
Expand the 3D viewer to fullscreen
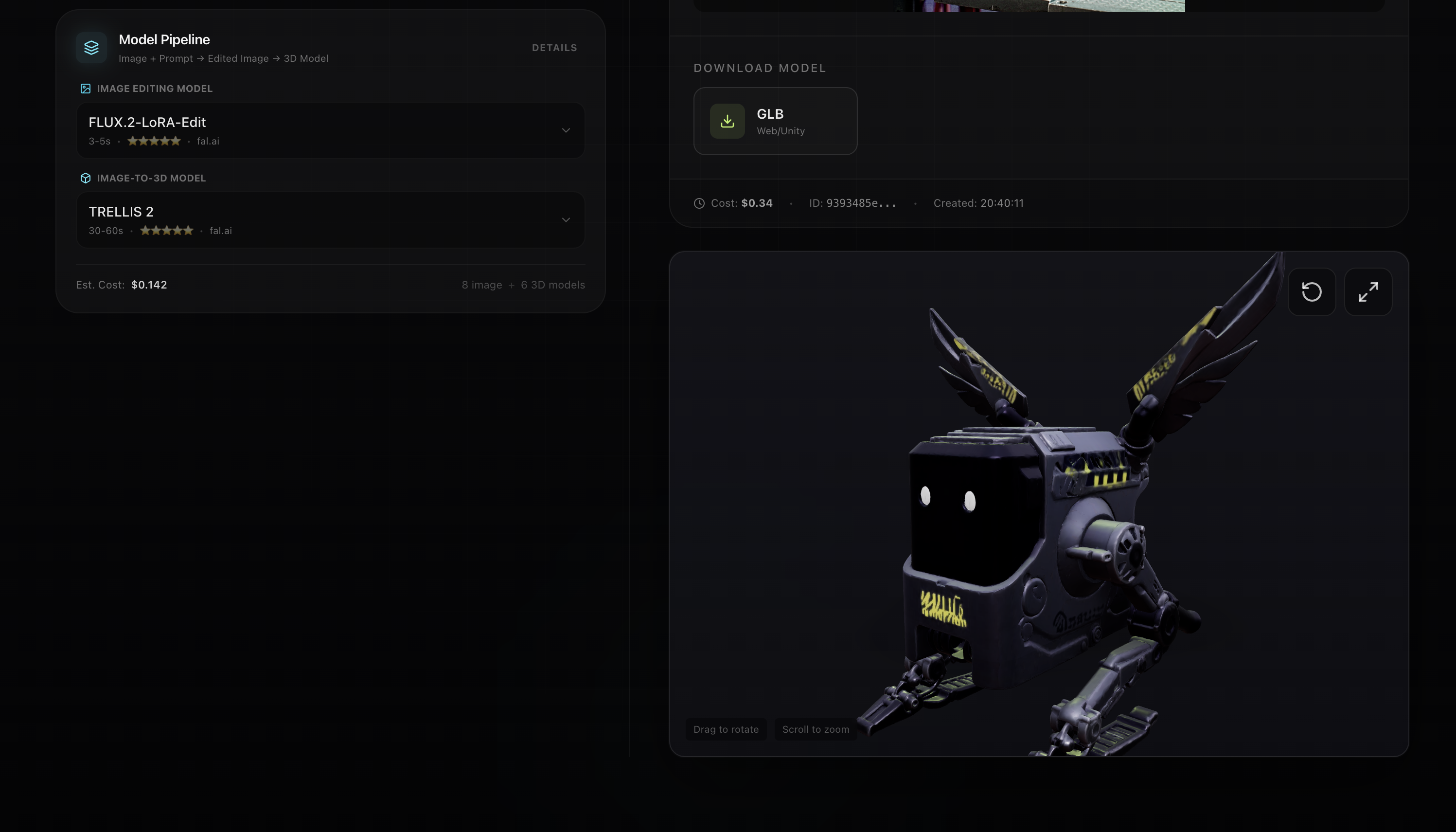1367,292
